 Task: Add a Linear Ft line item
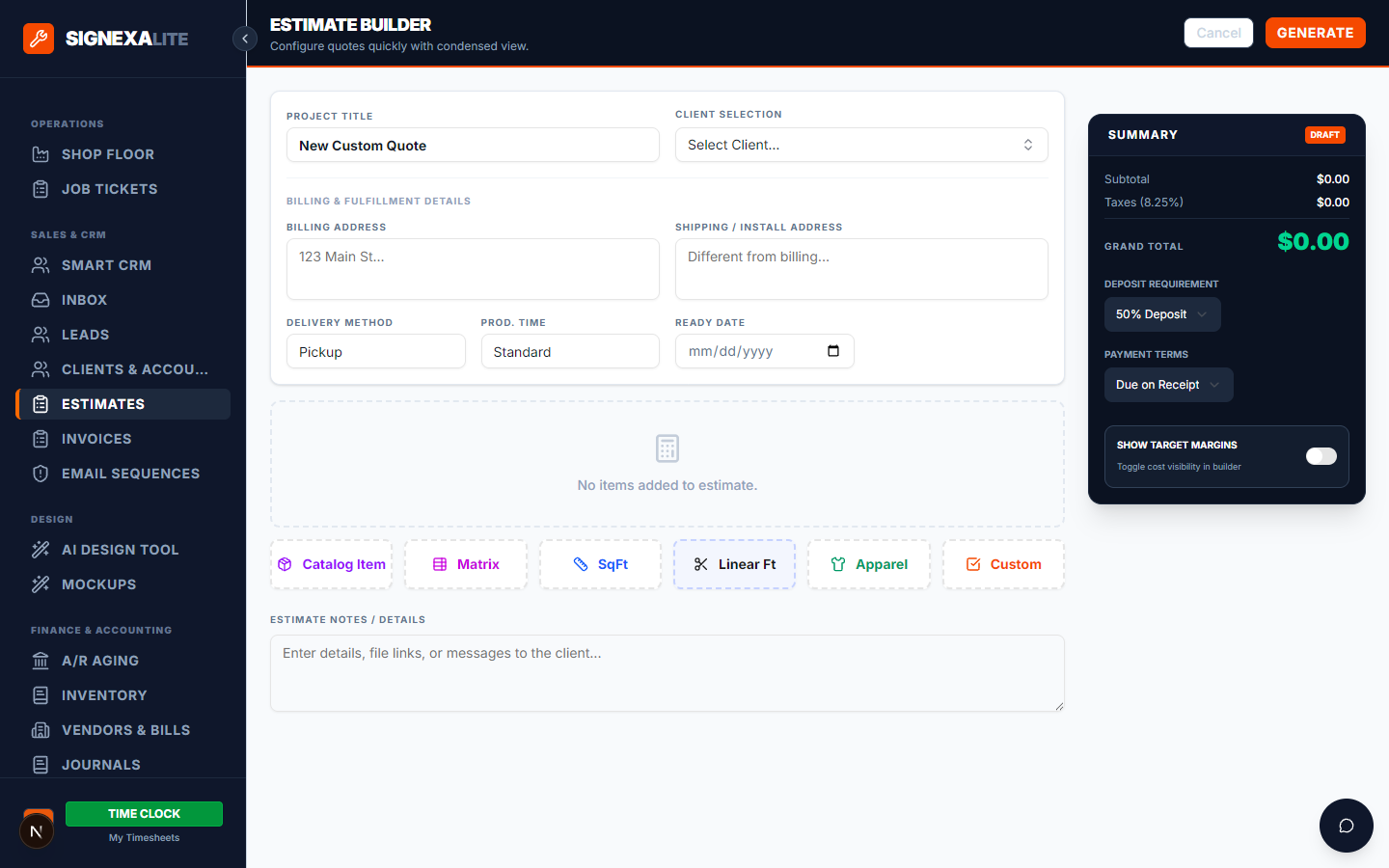tap(734, 564)
